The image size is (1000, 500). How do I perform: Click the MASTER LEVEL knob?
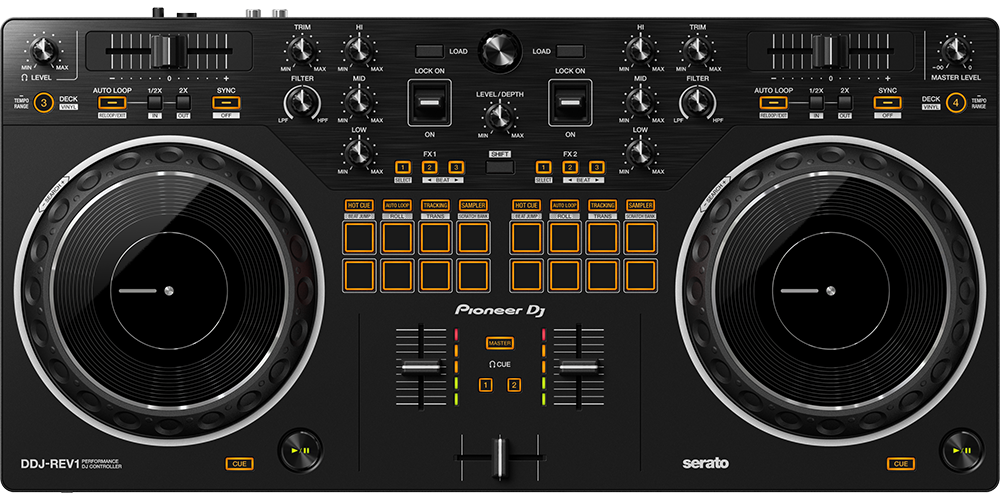click(x=954, y=50)
